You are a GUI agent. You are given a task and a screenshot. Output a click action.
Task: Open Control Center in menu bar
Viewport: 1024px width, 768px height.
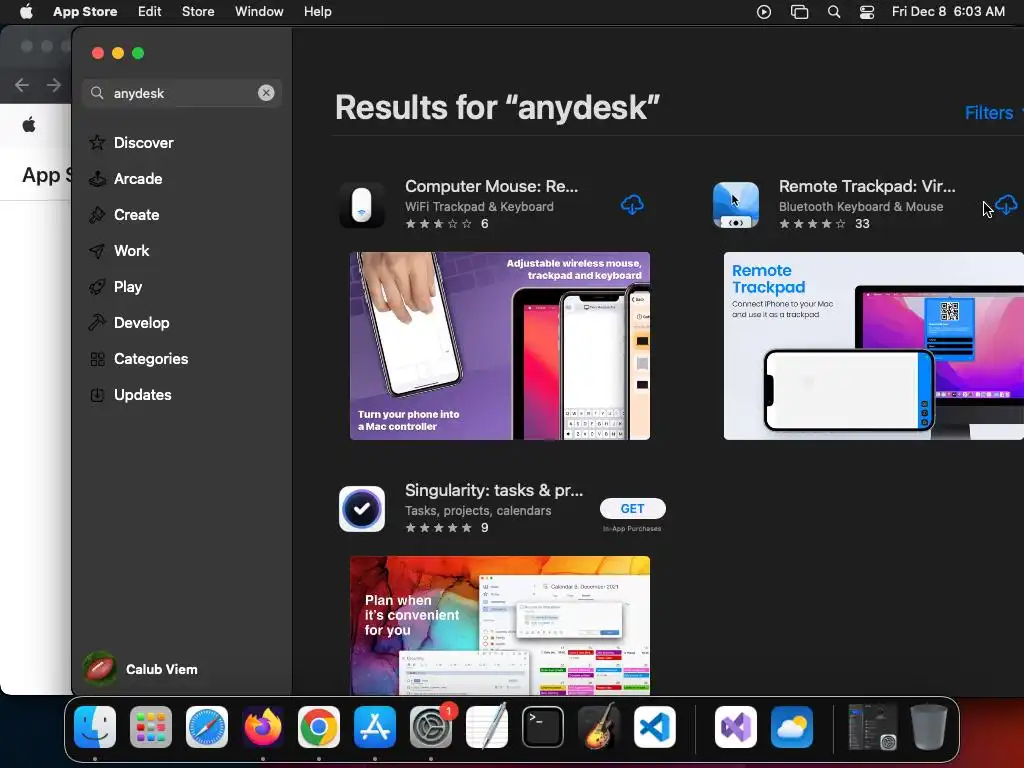click(867, 12)
